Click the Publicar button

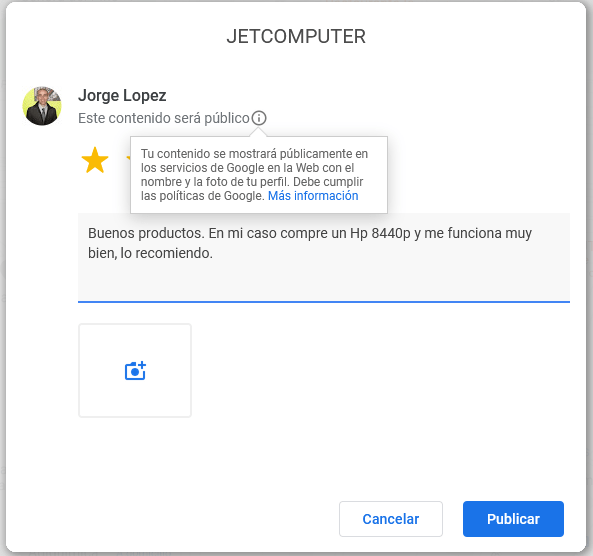point(513,519)
